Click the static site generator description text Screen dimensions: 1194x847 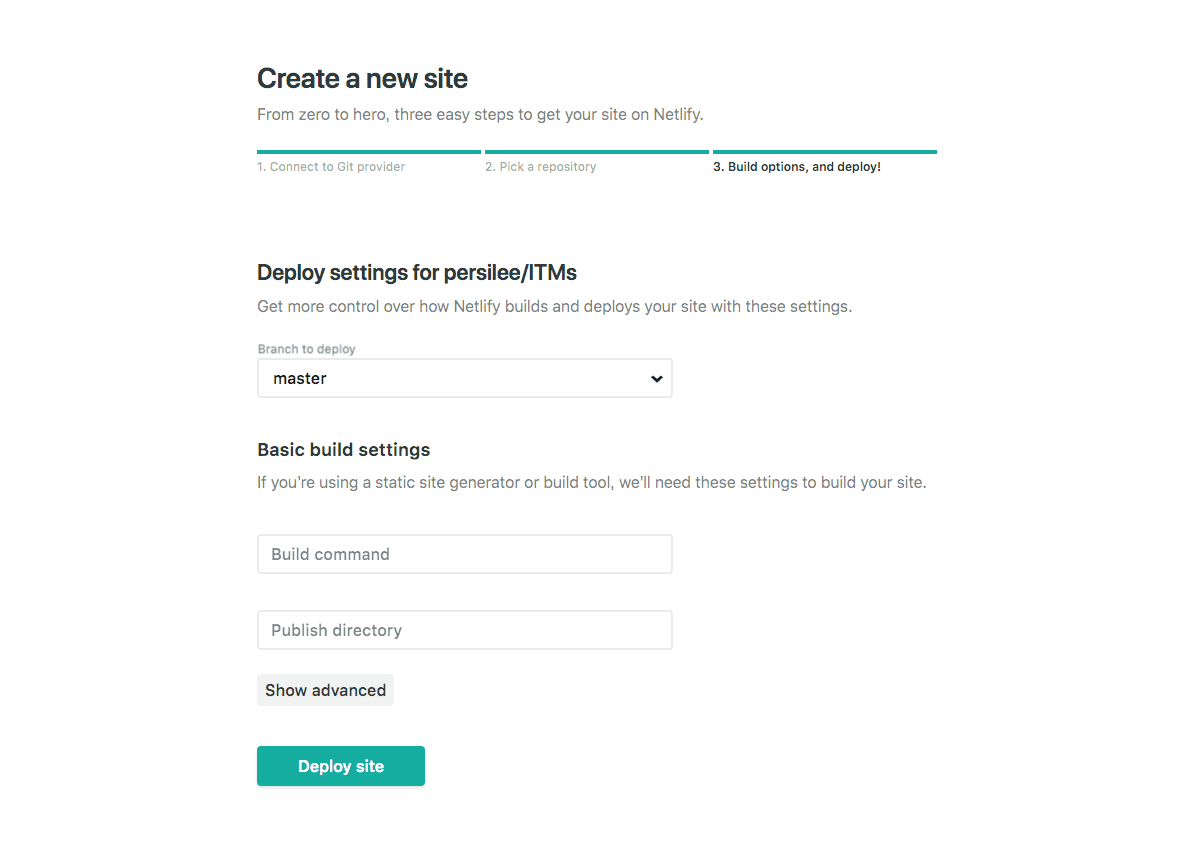pyautogui.click(x=591, y=482)
